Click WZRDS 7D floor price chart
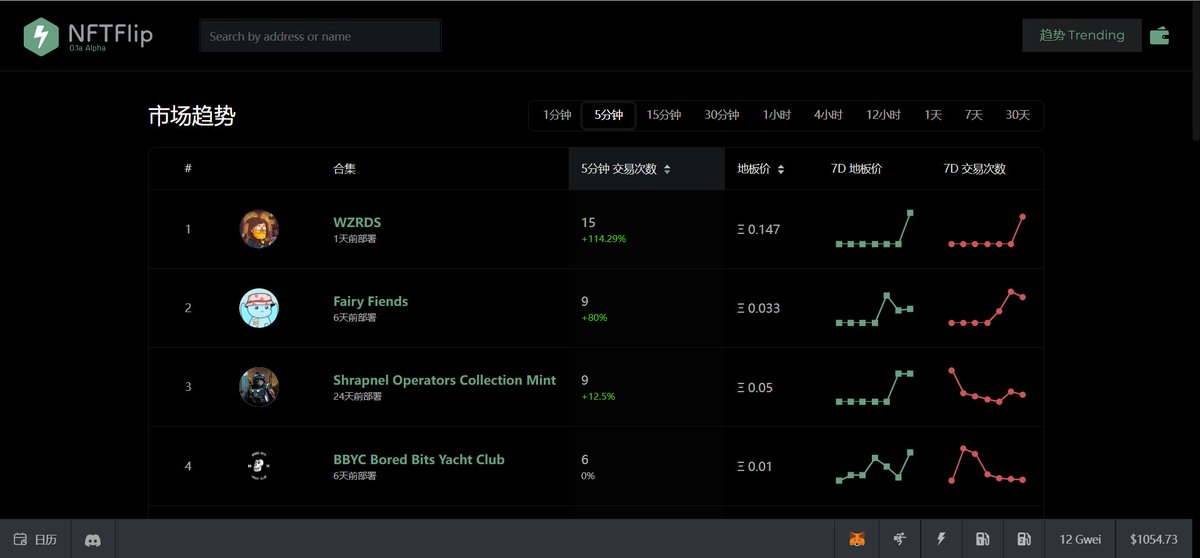1200x558 pixels. point(874,228)
